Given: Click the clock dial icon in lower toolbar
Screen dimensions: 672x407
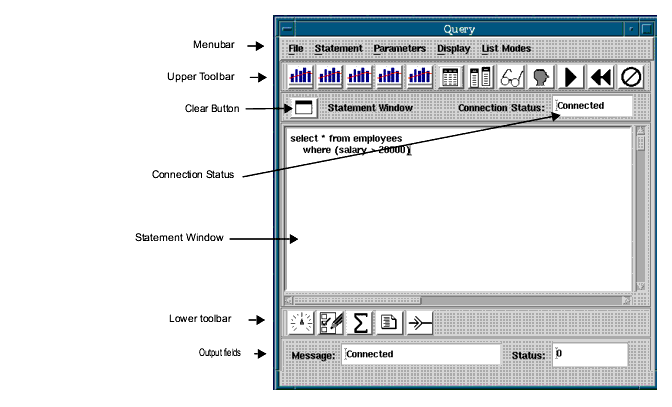Looking at the screenshot, I should point(300,321).
